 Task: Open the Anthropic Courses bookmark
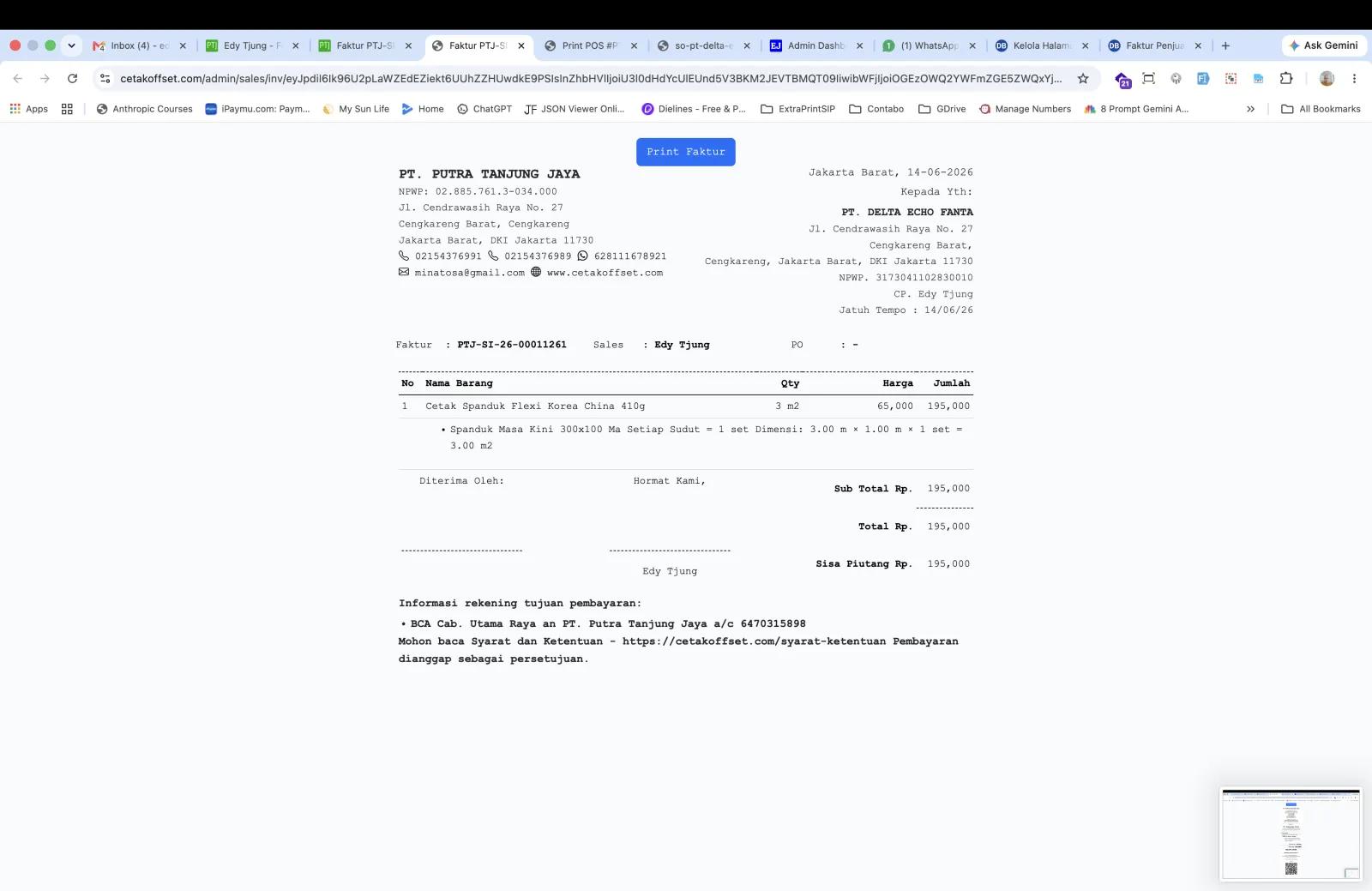pyautogui.click(x=144, y=109)
